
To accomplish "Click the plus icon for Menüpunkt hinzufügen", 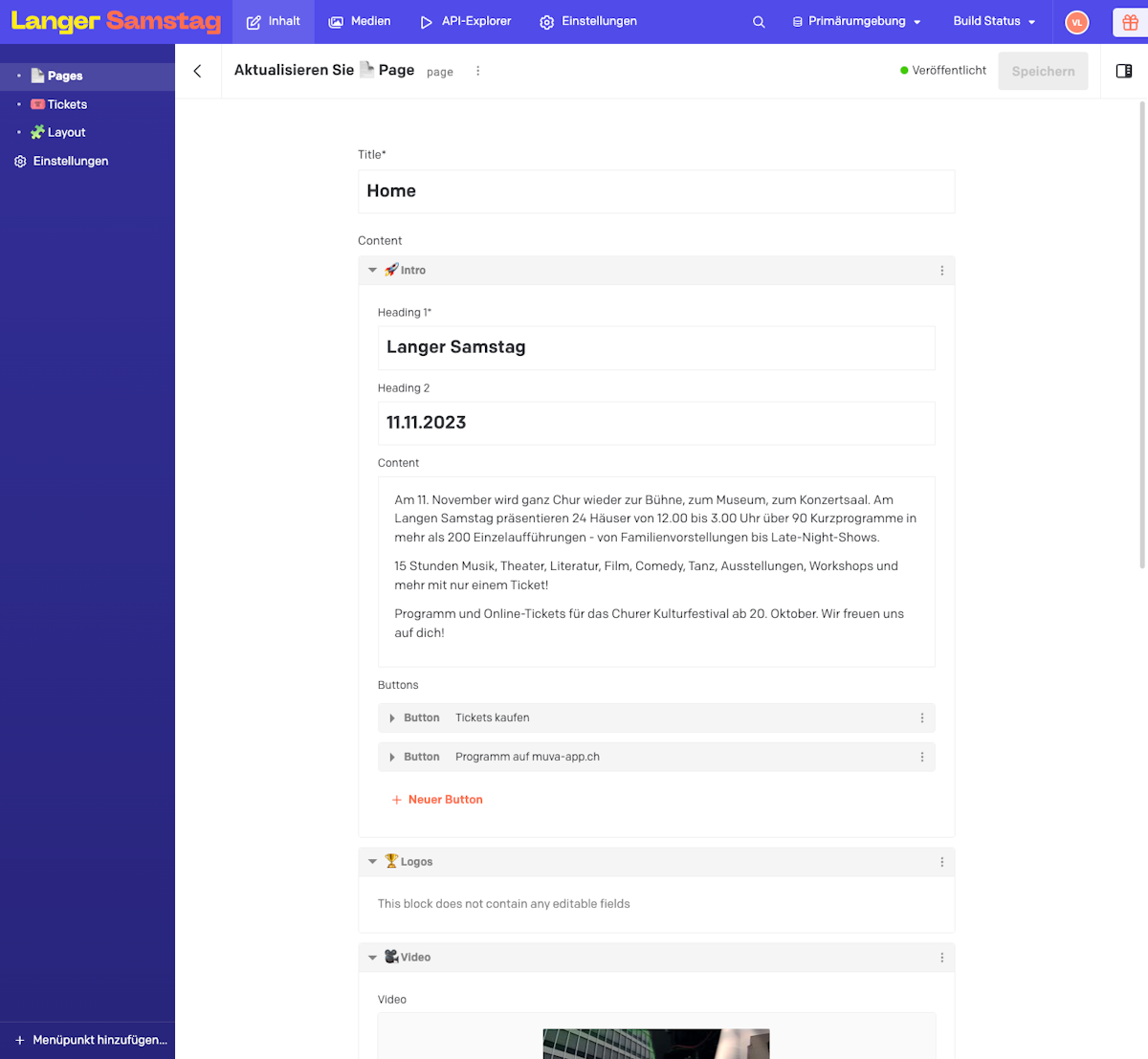I will (x=20, y=1040).
